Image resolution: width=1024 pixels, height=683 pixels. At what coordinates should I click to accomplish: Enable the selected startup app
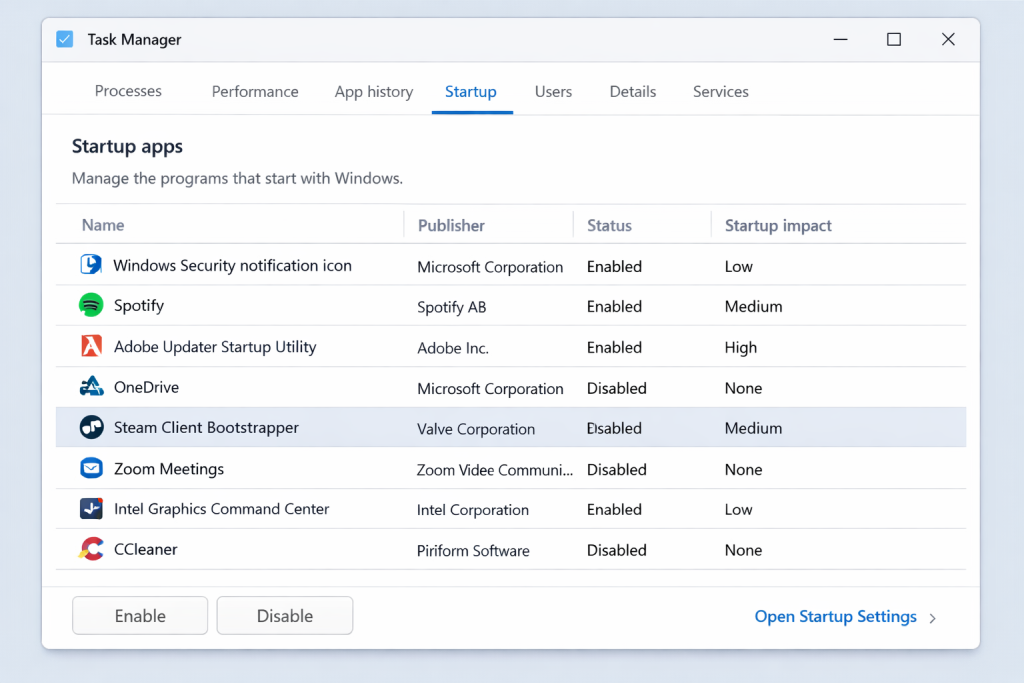pyautogui.click(x=140, y=615)
